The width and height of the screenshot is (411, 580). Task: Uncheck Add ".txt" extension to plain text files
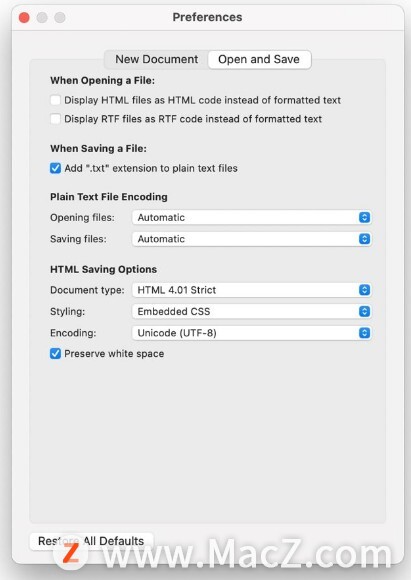coord(55,168)
